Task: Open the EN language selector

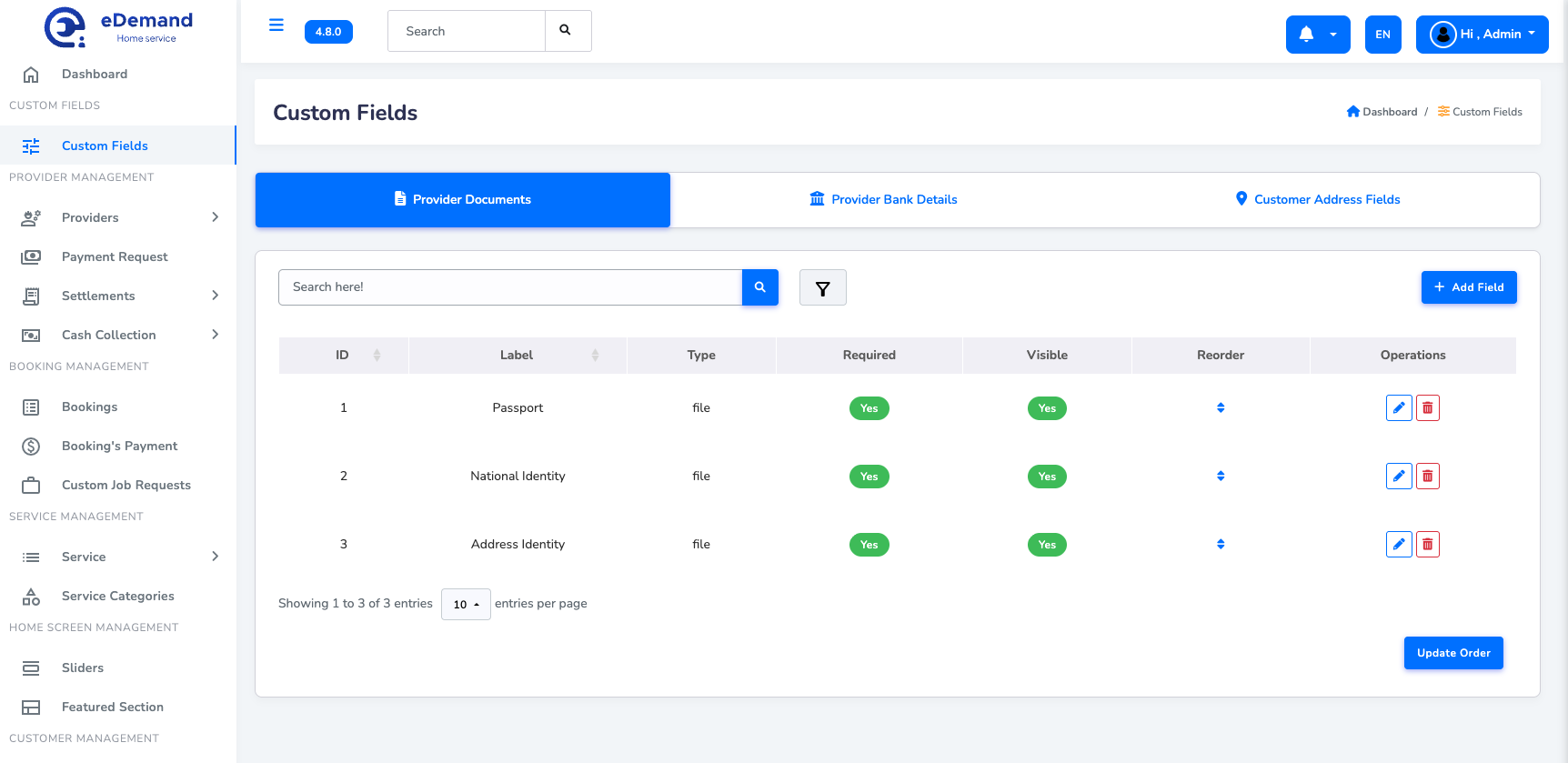Action: pyautogui.click(x=1382, y=35)
